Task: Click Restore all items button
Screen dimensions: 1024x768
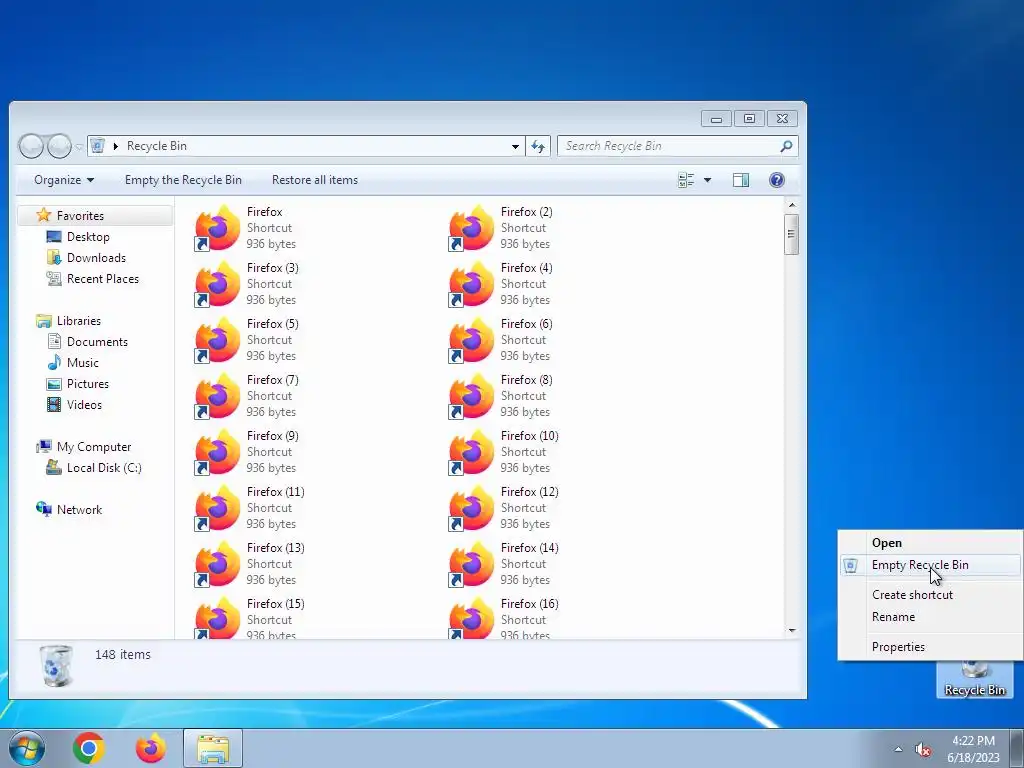Action: click(315, 180)
